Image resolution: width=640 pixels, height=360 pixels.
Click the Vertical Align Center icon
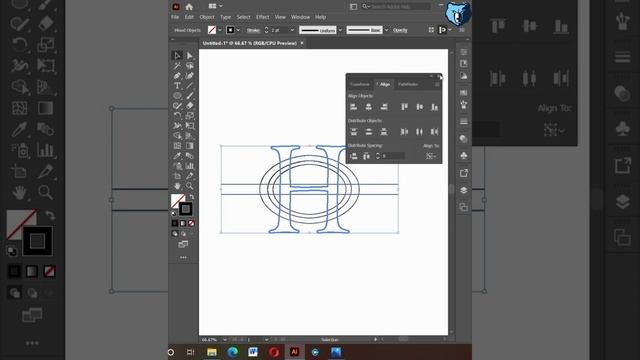click(x=419, y=107)
